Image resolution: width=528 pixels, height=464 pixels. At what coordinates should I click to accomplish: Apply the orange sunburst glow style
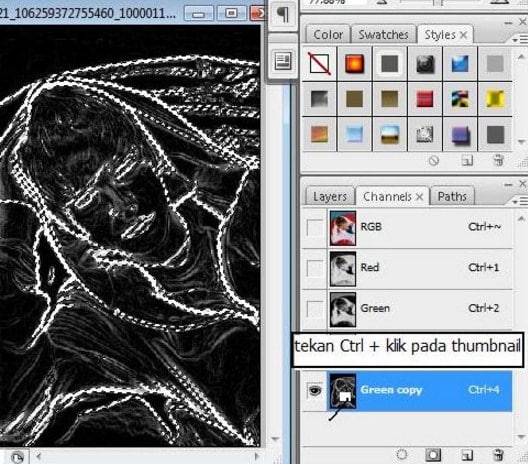[354, 64]
